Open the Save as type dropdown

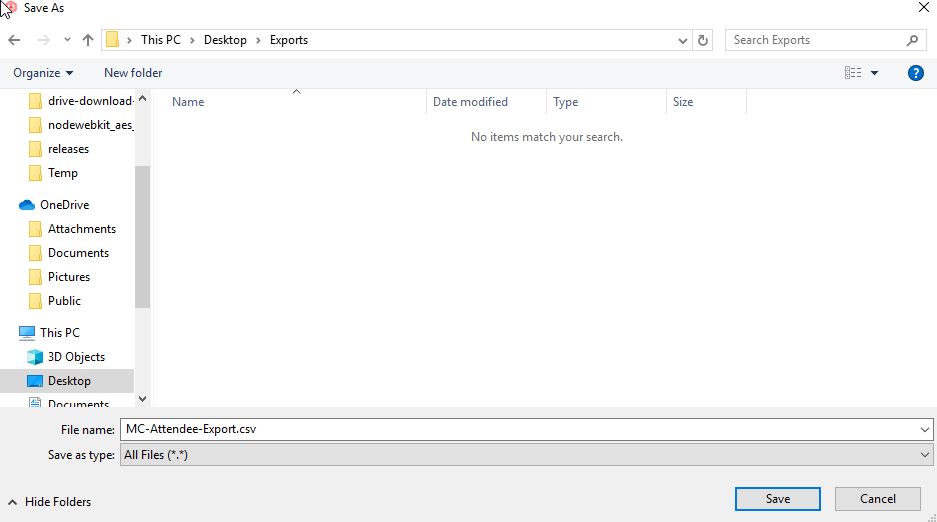click(x=526, y=455)
